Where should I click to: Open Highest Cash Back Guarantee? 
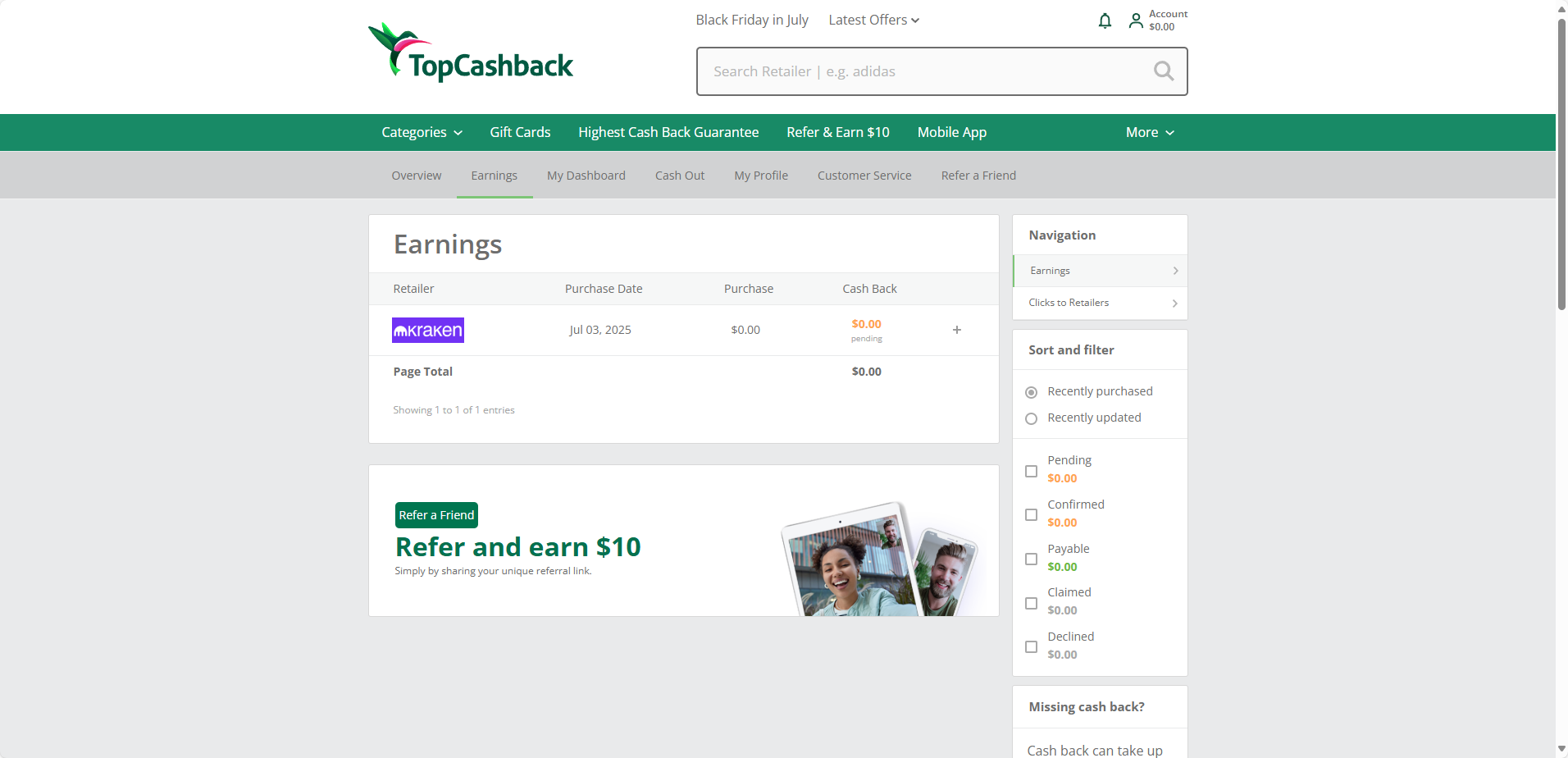668,132
